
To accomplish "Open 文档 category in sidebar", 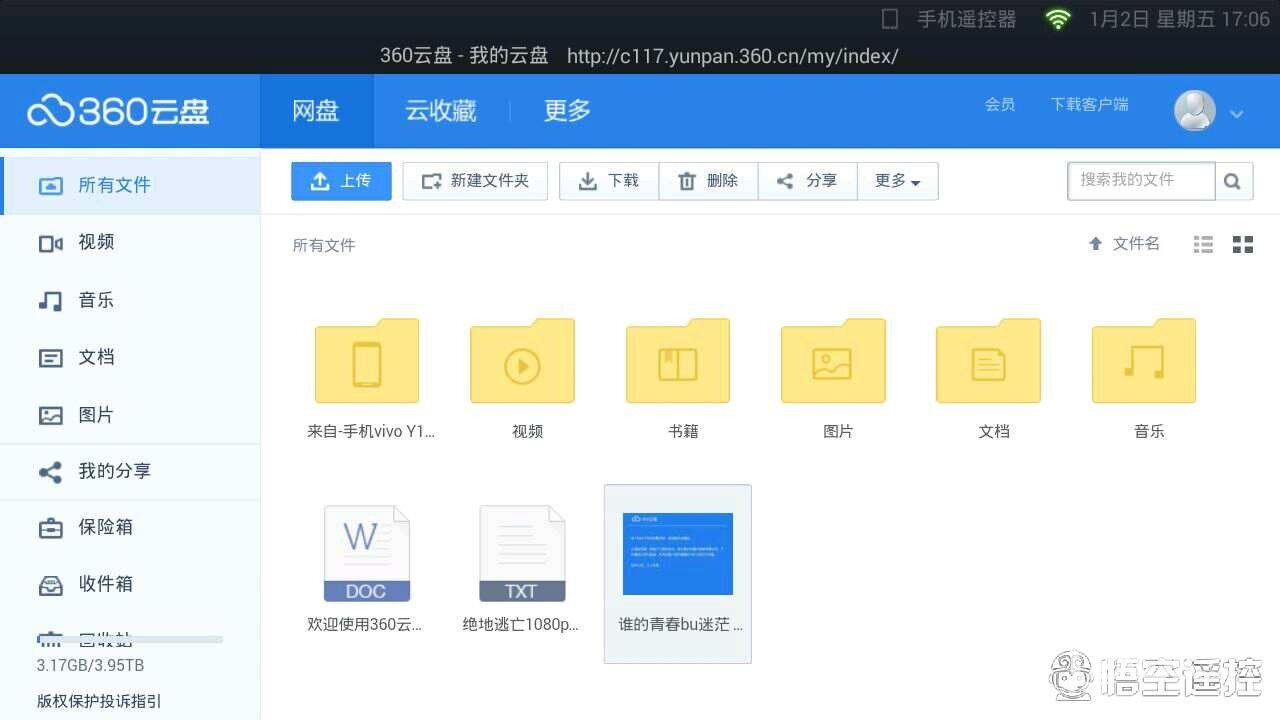I will [x=130, y=357].
